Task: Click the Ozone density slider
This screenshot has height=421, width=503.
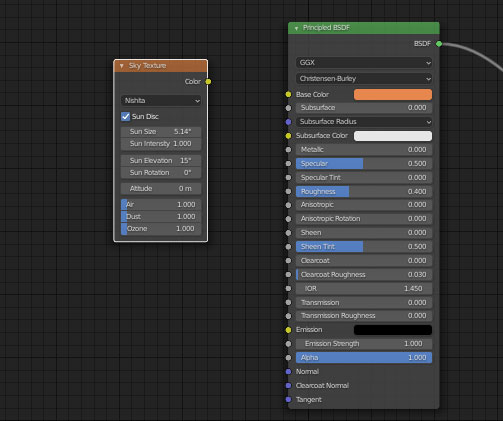Action: coord(161,229)
